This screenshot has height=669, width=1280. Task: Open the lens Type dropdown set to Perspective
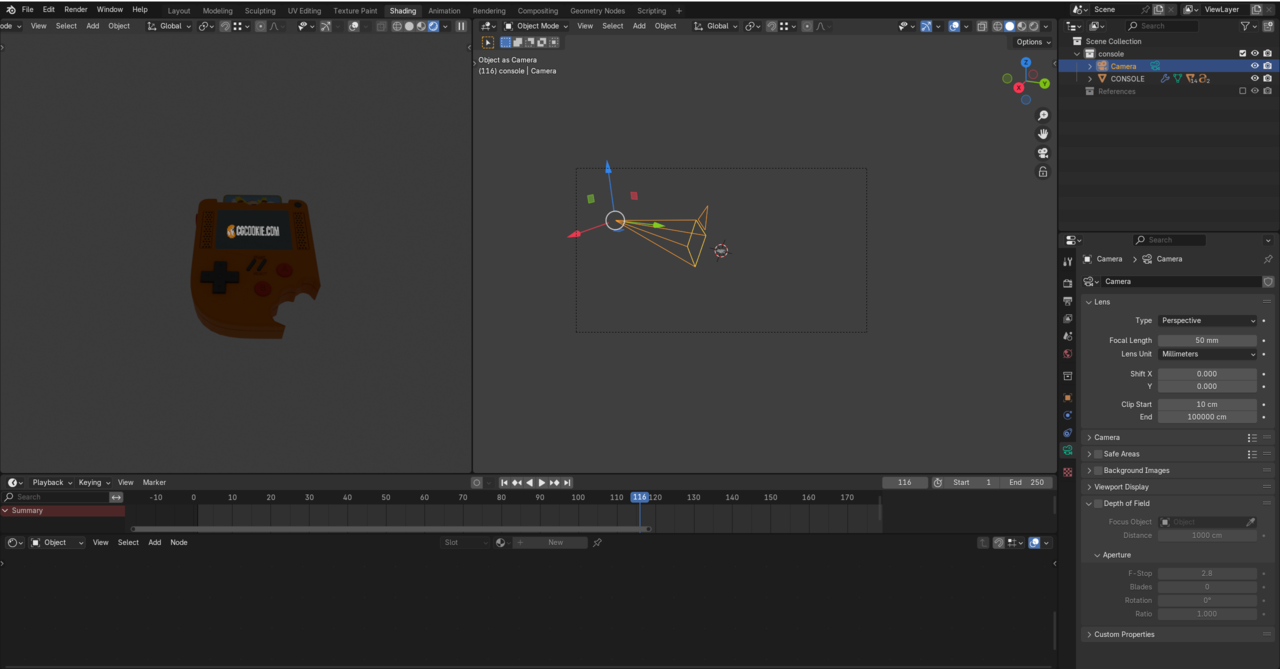click(x=1207, y=321)
